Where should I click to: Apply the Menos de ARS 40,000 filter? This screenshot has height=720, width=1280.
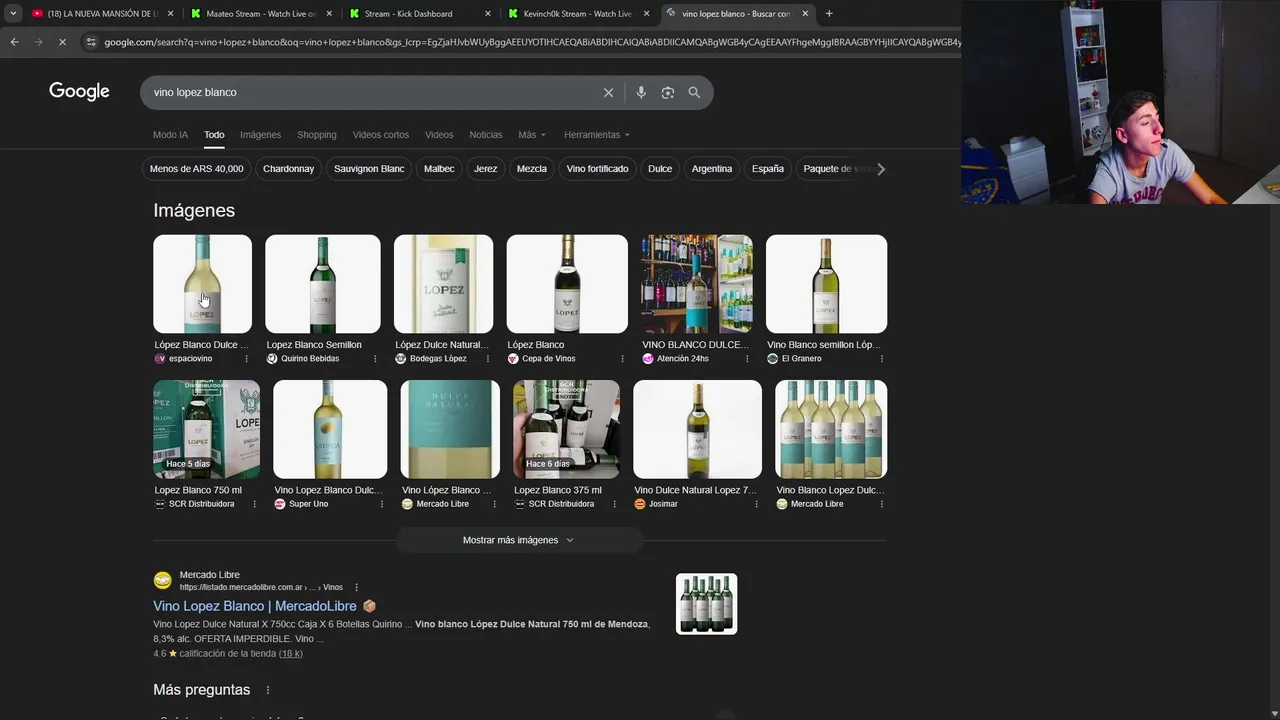coord(196,169)
